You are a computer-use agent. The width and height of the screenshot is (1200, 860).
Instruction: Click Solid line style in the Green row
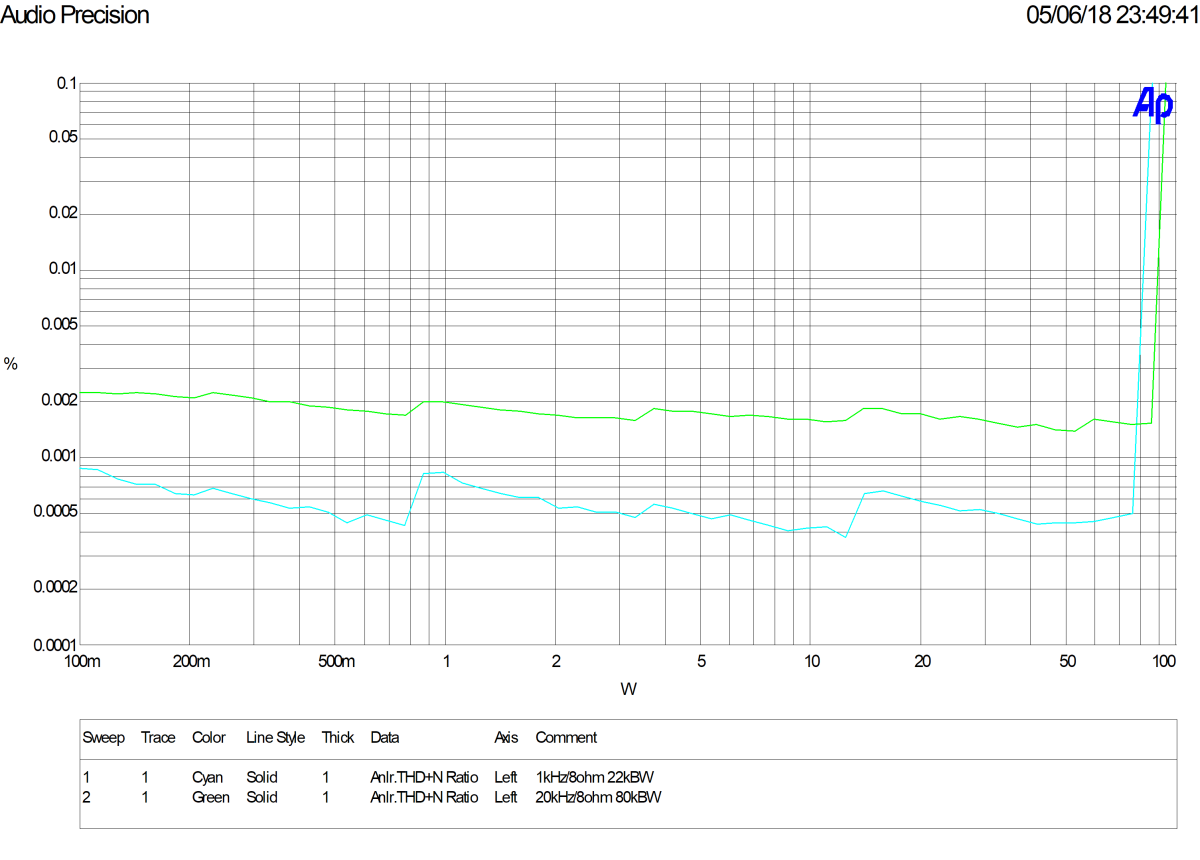click(x=262, y=797)
